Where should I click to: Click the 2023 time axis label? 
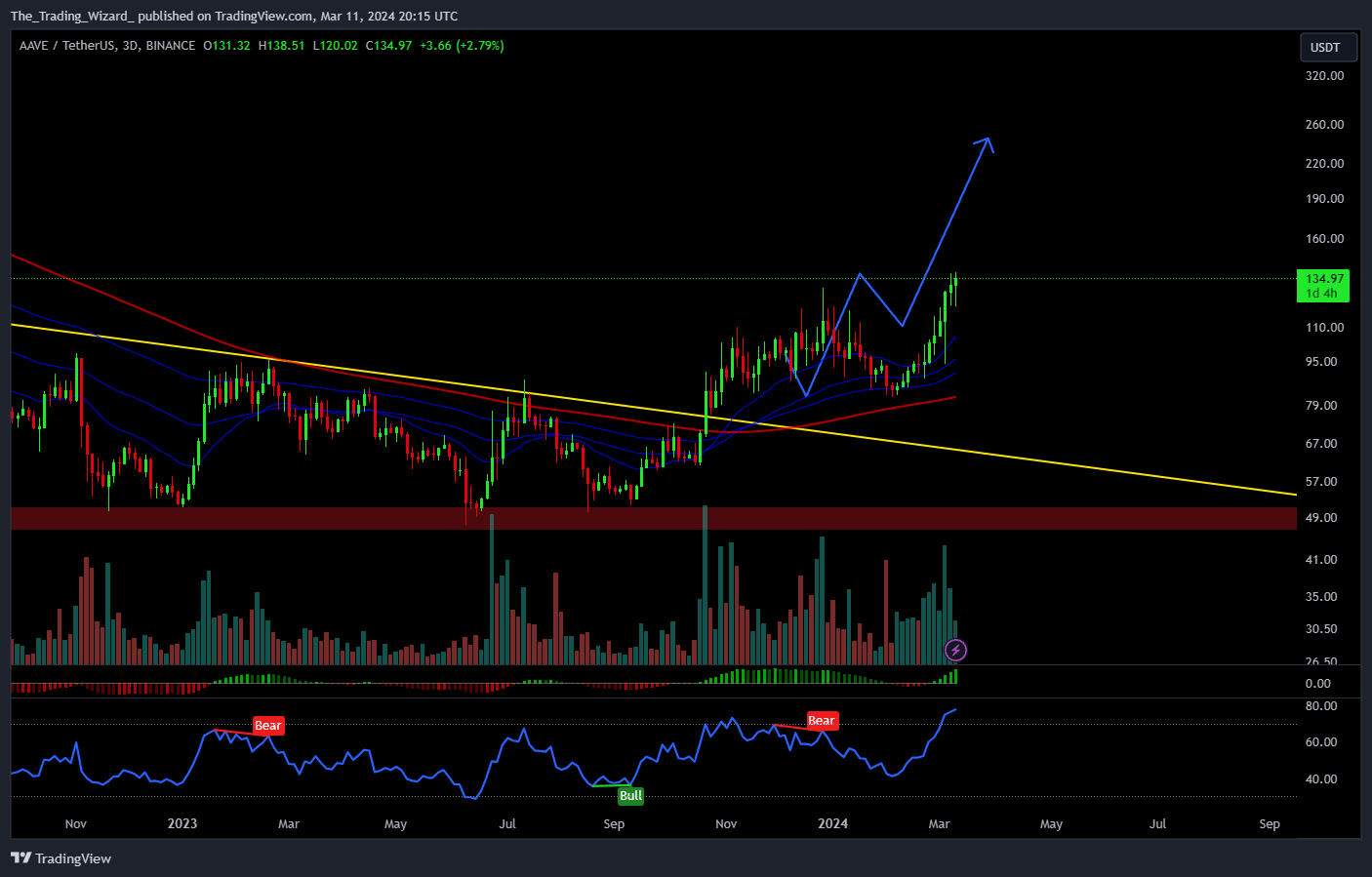182,823
